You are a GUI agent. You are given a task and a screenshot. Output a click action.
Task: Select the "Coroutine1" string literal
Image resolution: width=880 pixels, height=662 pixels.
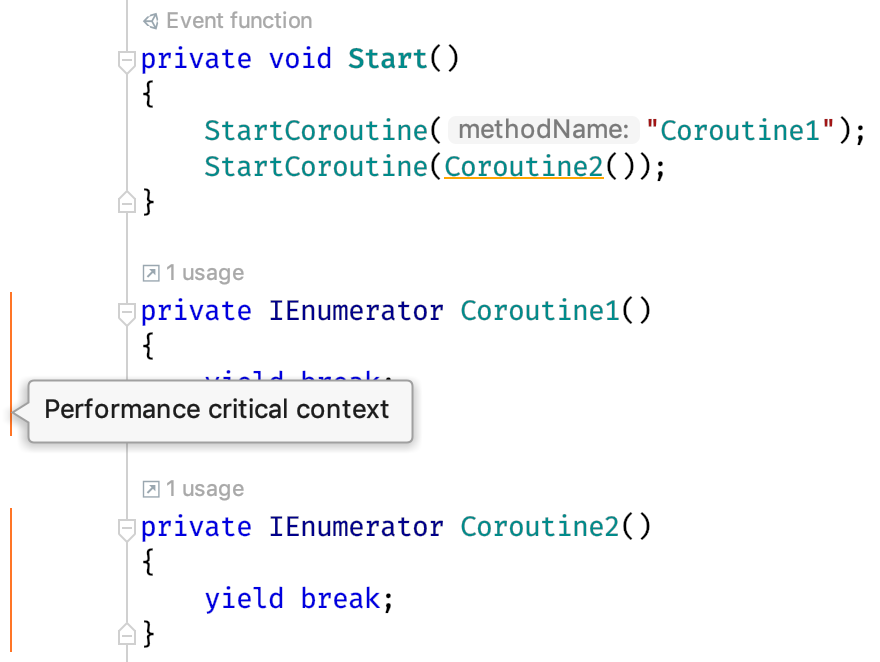click(x=742, y=130)
